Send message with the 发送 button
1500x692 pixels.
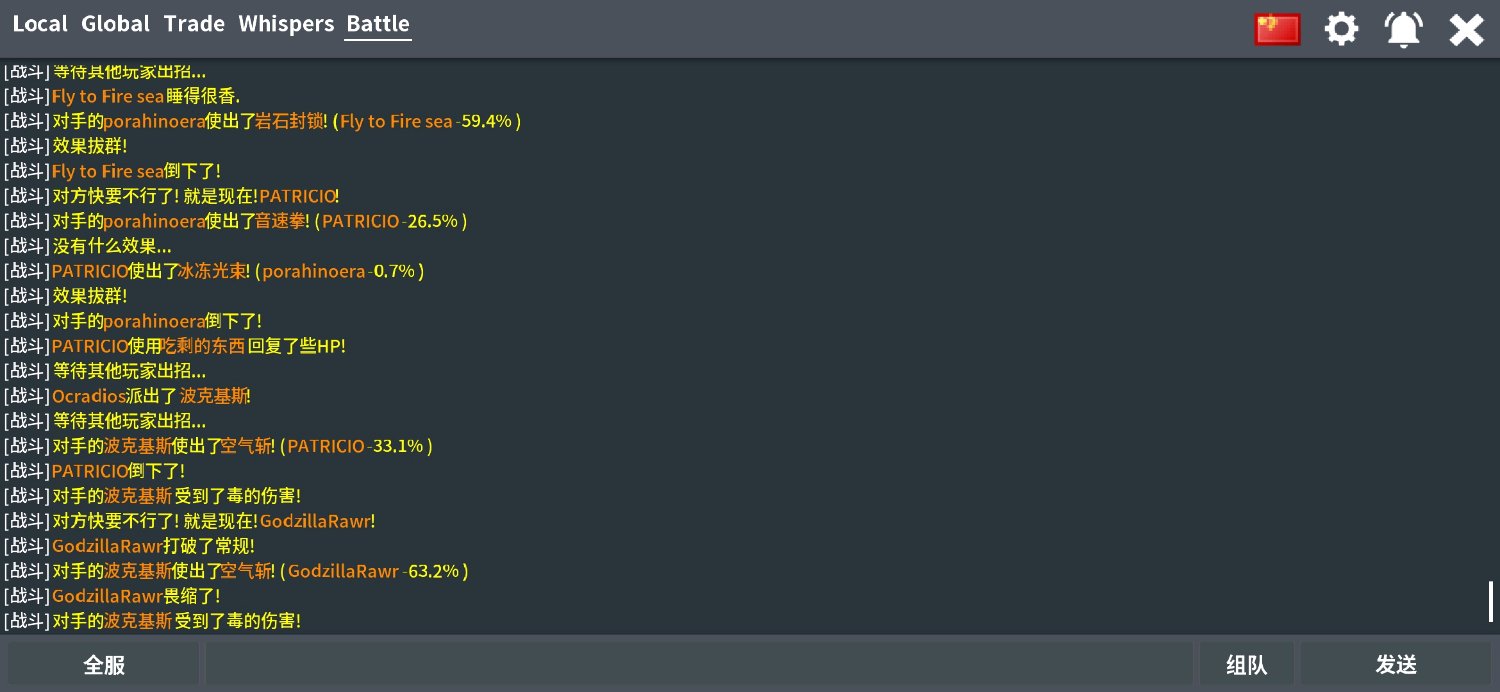click(x=1396, y=665)
